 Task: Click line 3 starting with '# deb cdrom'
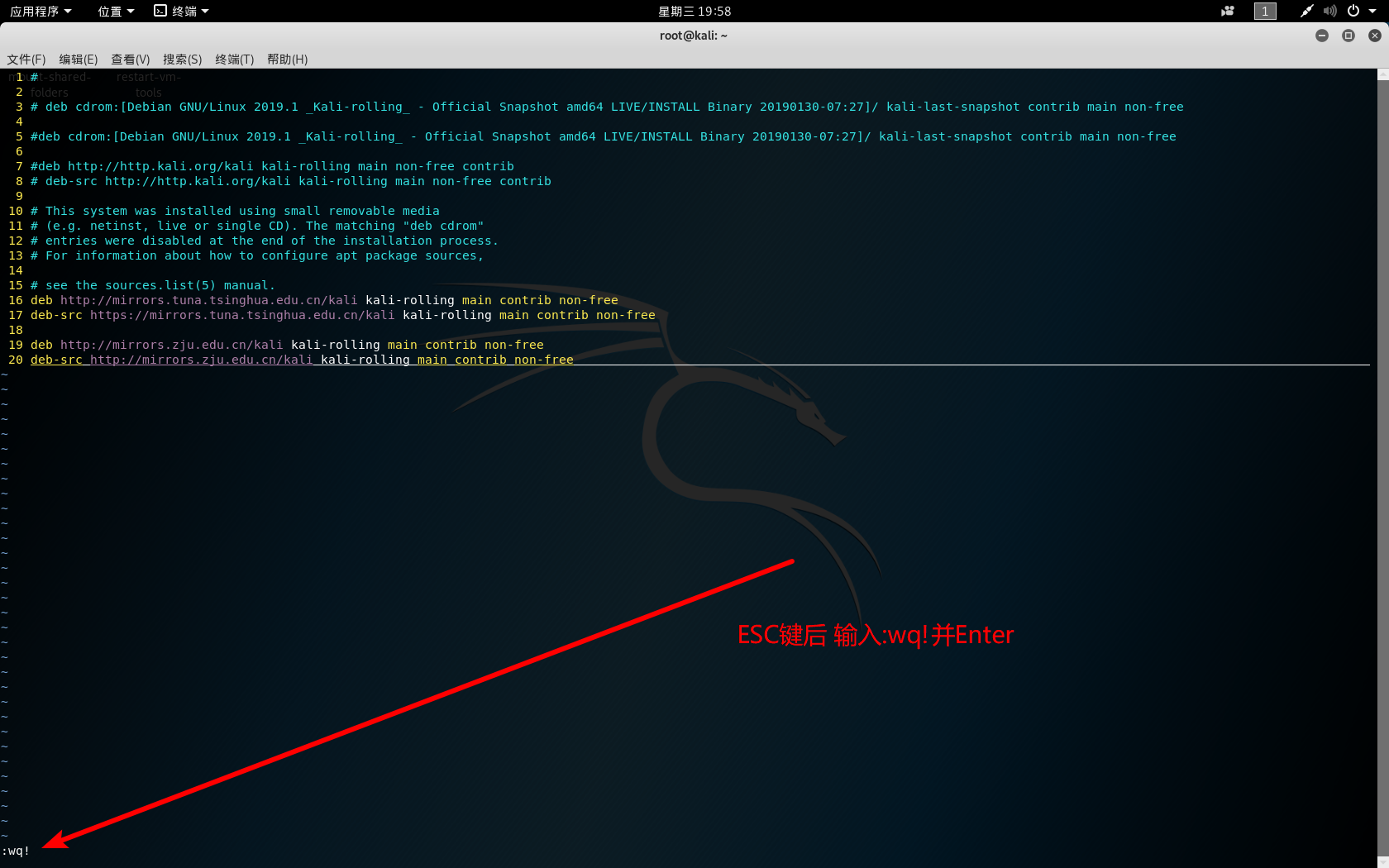(x=607, y=107)
